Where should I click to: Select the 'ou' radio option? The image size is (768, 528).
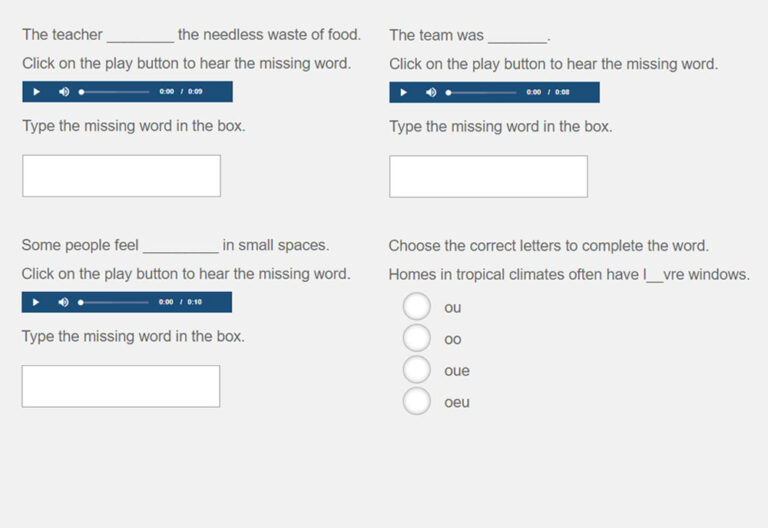pos(417,307)
